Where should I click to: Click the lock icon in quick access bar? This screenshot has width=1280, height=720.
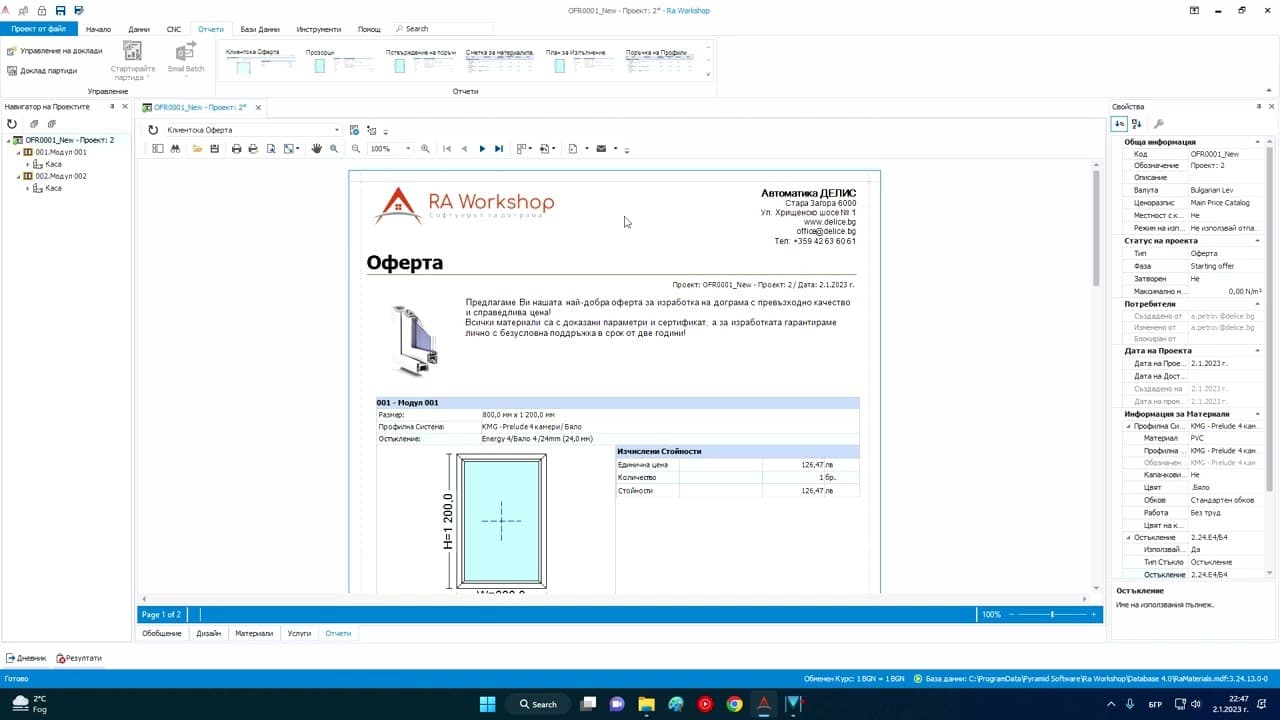(41, 10)
